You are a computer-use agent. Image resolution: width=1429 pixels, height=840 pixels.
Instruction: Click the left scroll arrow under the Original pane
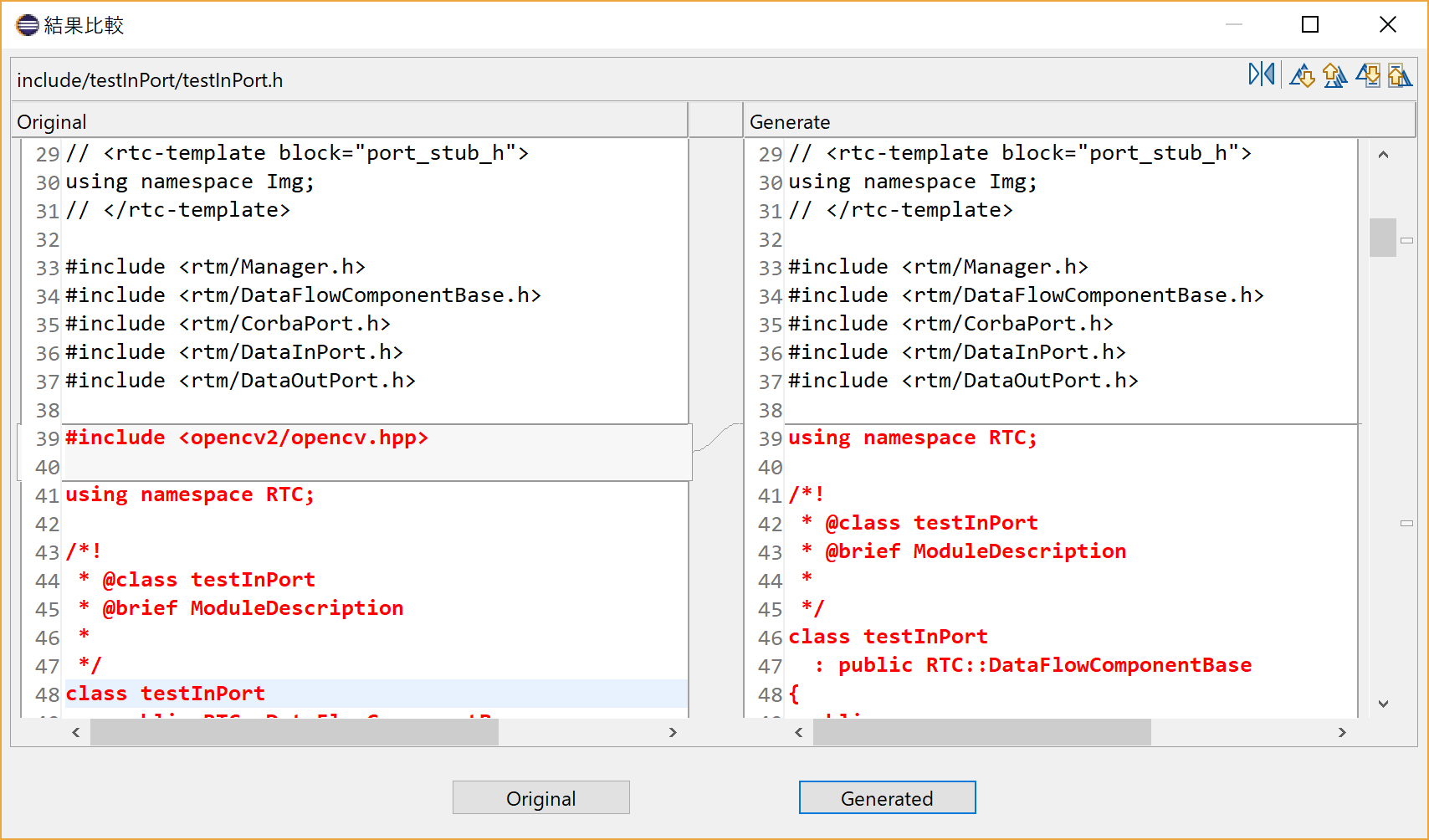pyautogui.click(x=75, y=732)
